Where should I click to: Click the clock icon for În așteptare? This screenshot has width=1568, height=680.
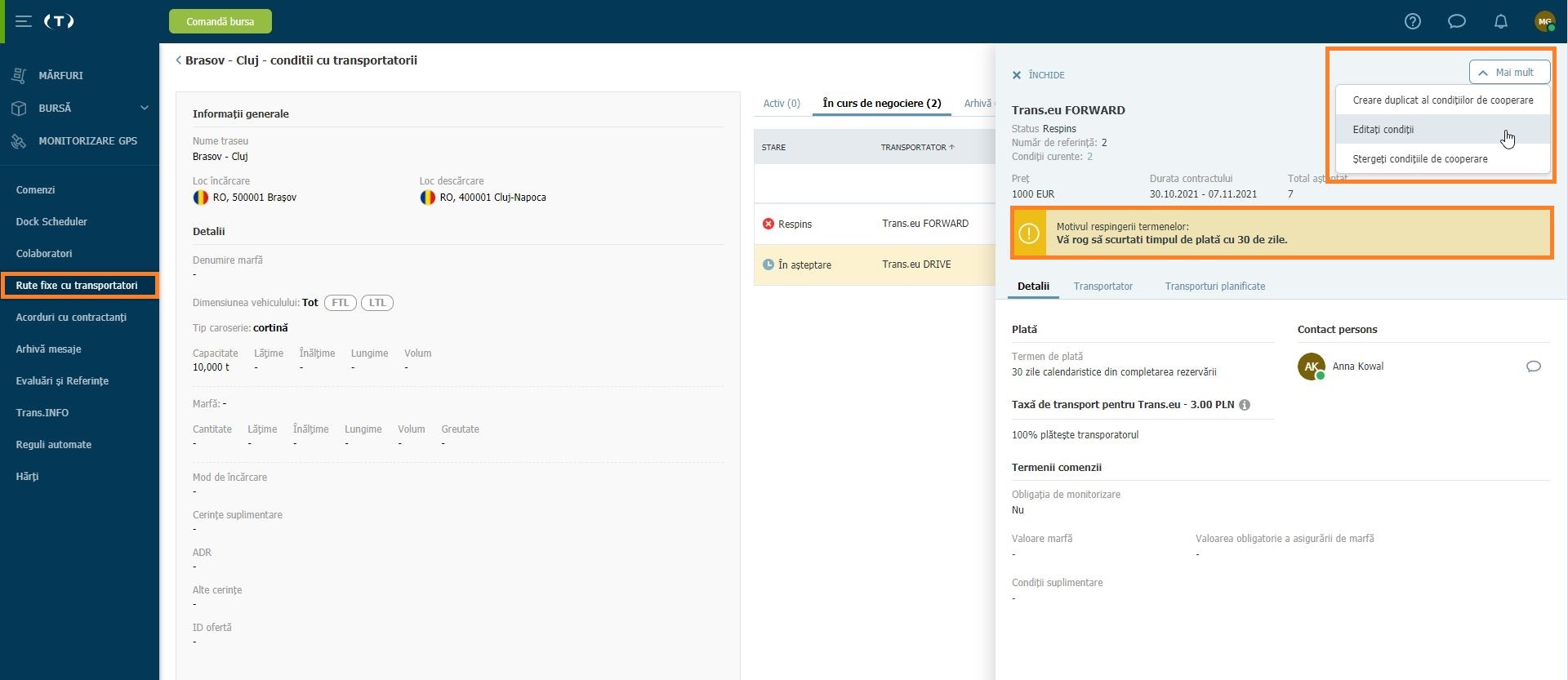point(768,264)
